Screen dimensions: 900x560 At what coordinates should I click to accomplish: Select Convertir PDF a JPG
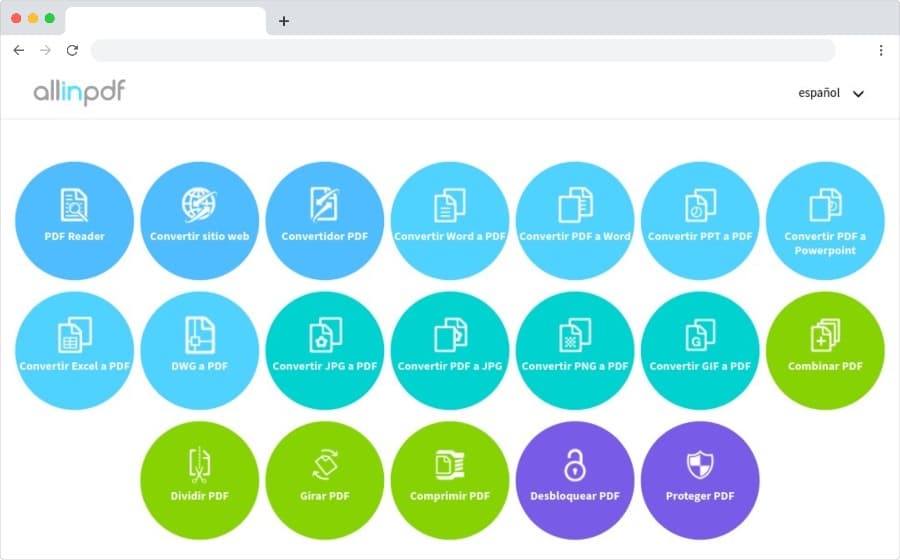pos(449,351)
